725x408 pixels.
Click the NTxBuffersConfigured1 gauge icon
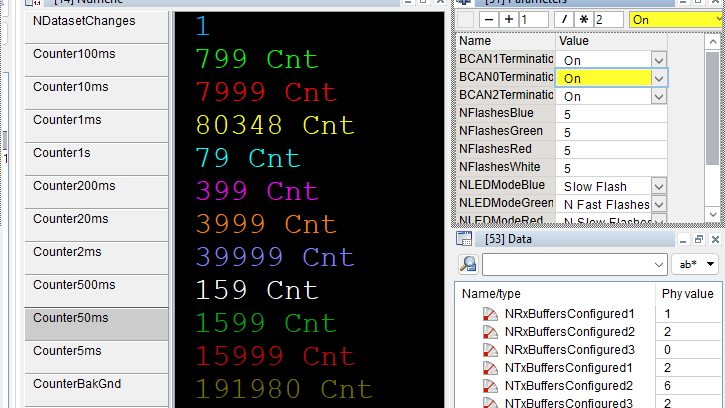490,368
